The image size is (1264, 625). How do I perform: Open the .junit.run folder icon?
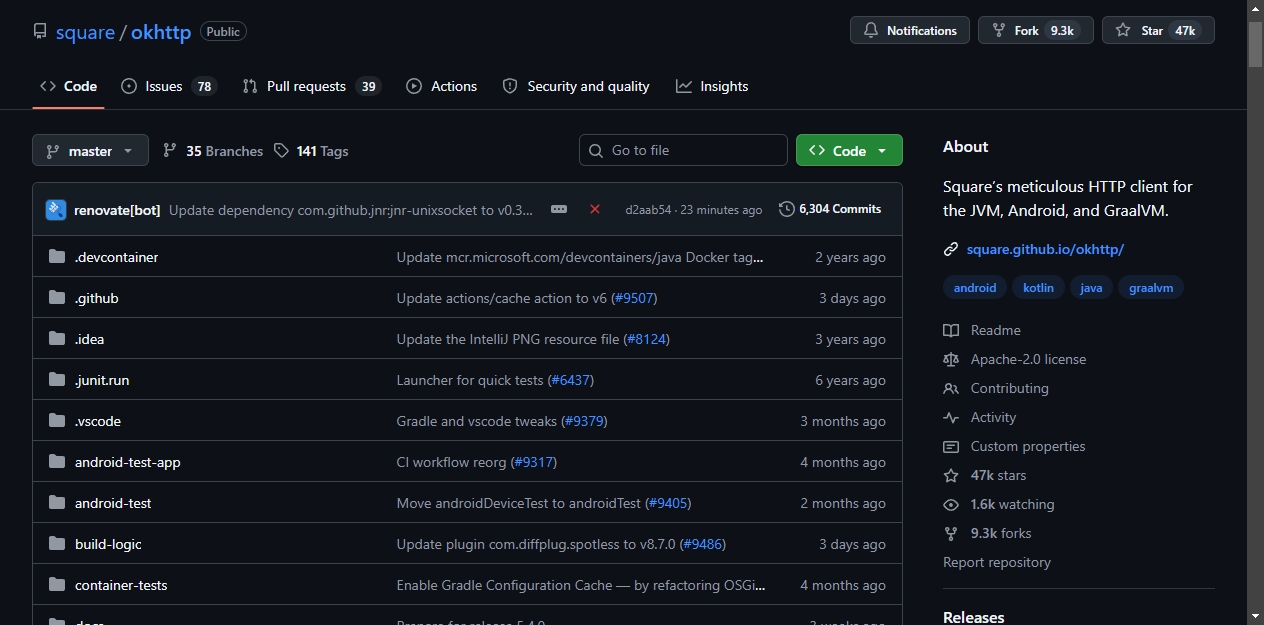57,380
